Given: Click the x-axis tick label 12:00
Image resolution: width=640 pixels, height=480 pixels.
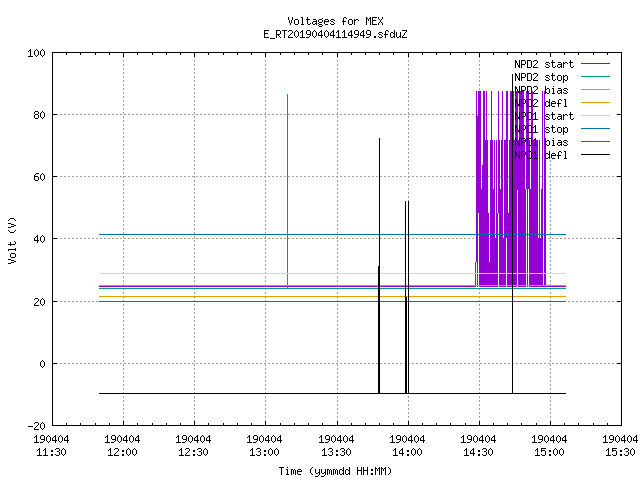Looking at the screenshot, I should pyautogui.click(x=122, y=452).
